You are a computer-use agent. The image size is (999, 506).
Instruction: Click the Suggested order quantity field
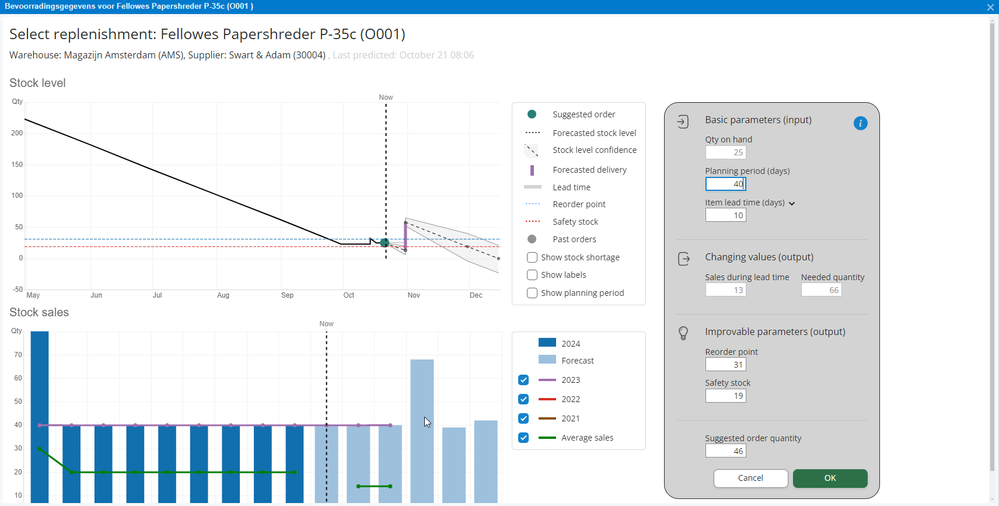click(726, 451)
